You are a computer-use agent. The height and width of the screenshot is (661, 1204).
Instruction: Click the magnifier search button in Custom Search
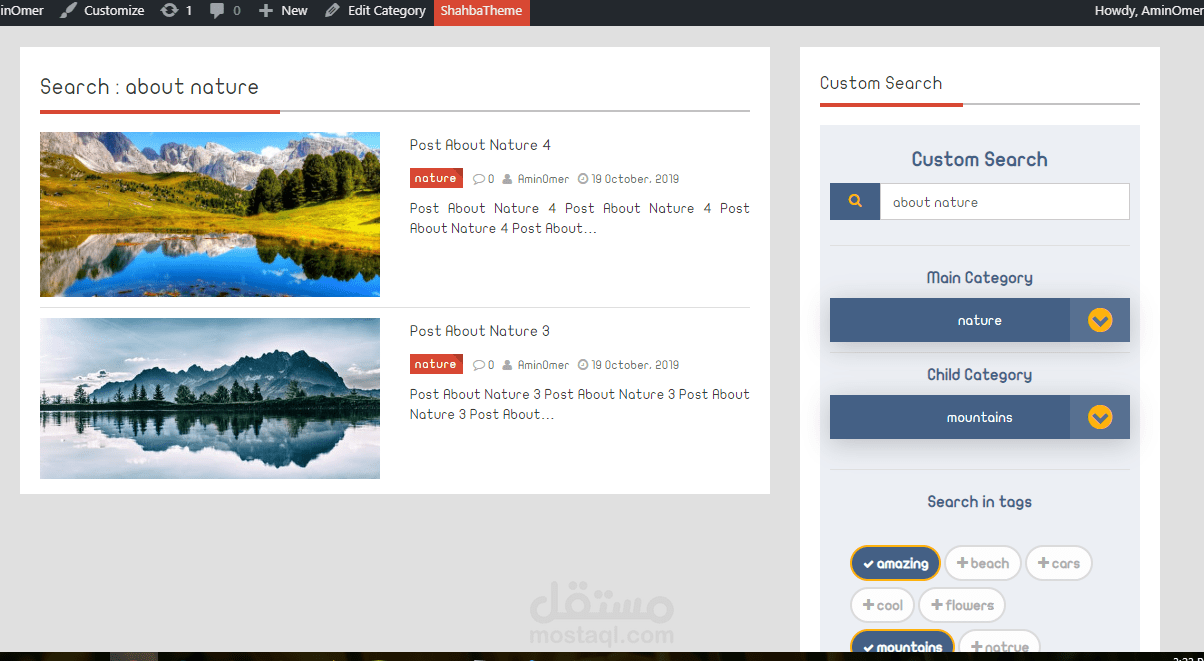point(855,201)
